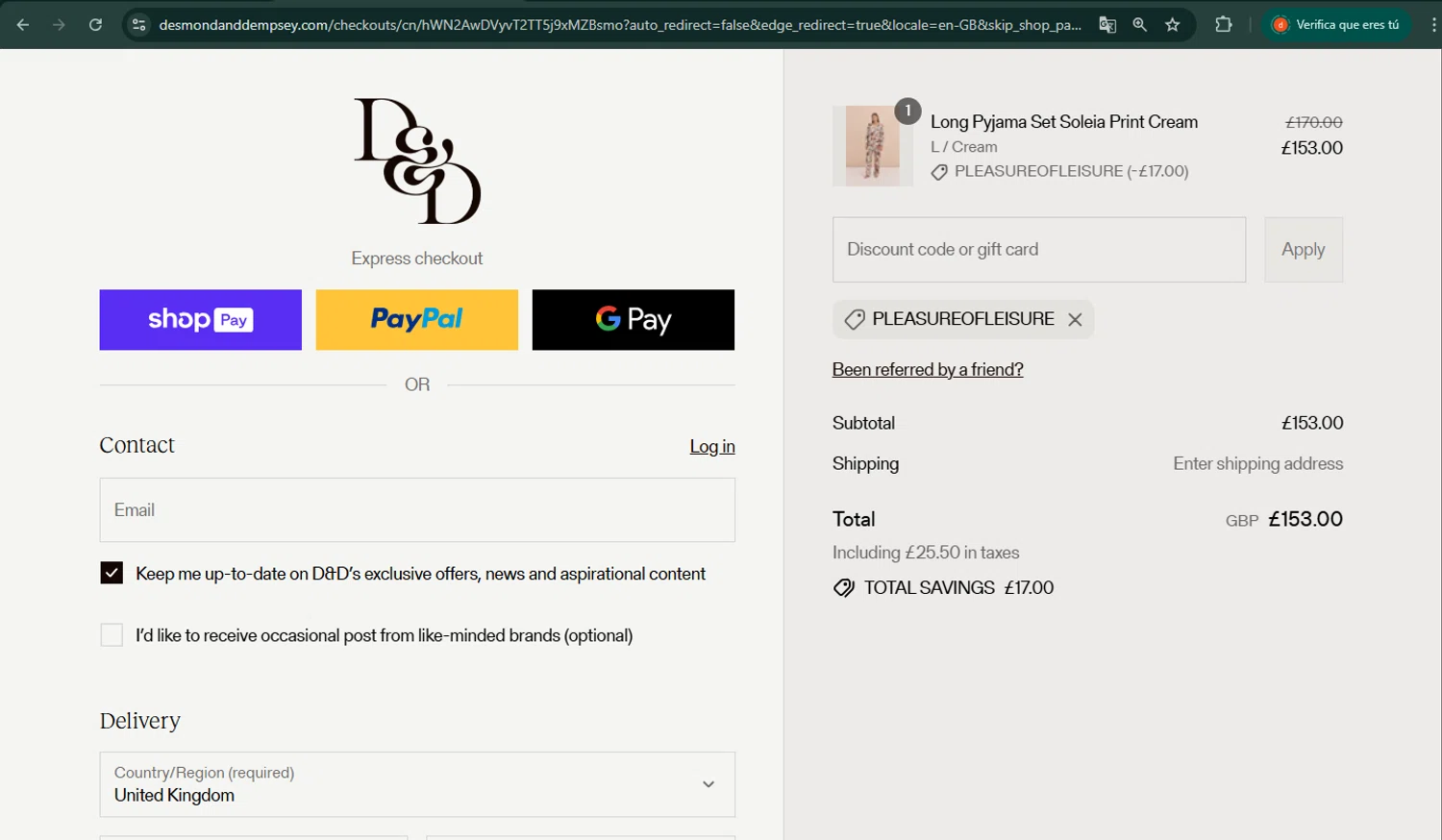Click the Country/Region chevron arrow
The height and width of the screenshot is (840, 1442).
click(709, 784)
